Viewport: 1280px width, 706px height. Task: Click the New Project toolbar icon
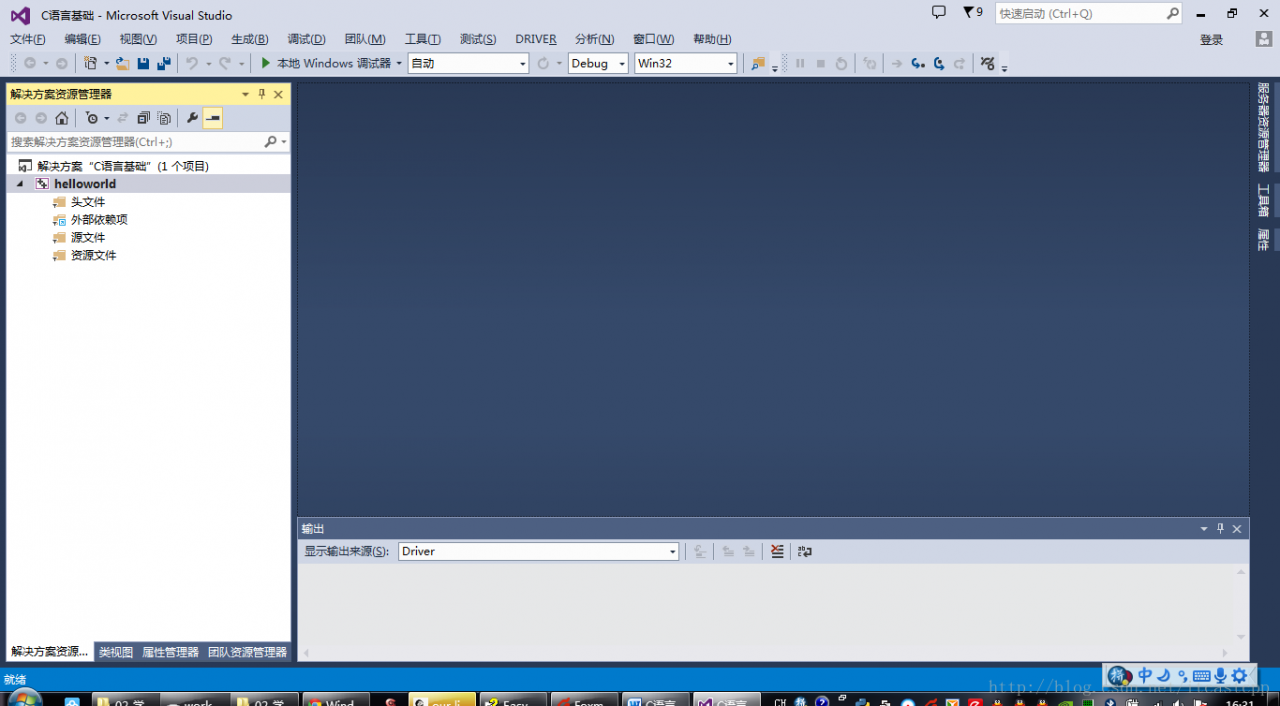90,63
